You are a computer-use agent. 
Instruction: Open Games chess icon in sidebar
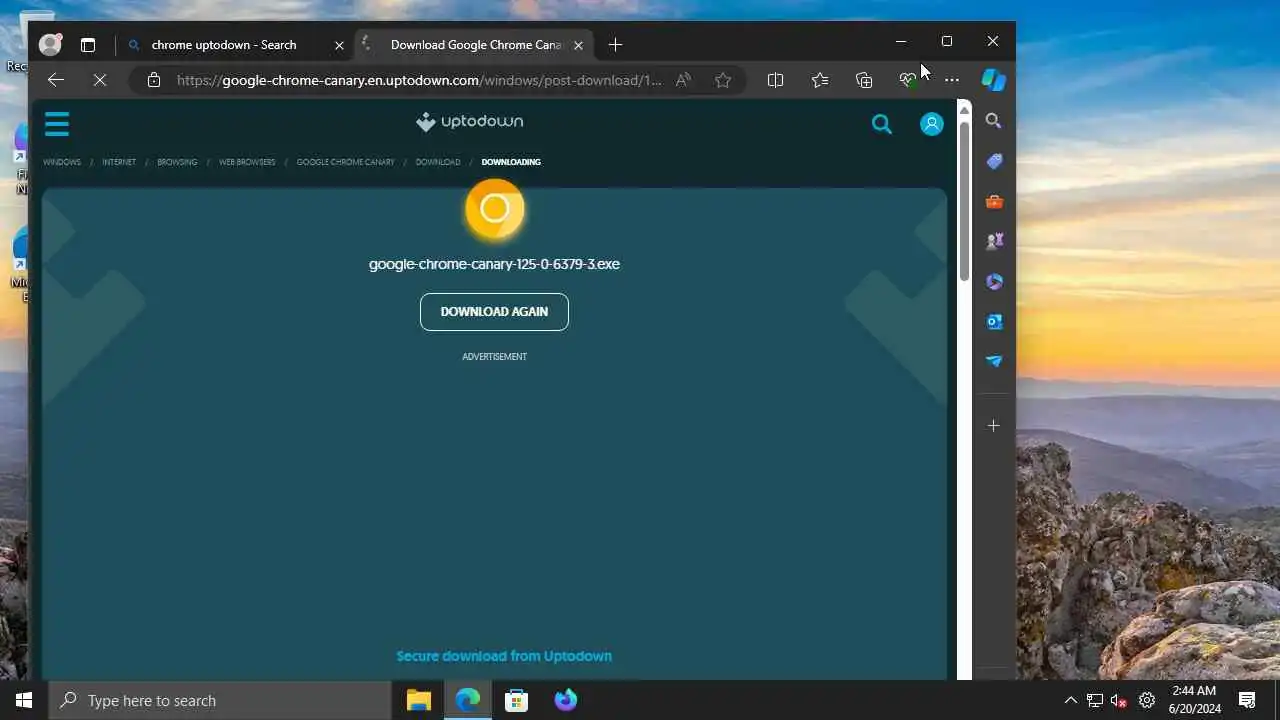(993, 241)
